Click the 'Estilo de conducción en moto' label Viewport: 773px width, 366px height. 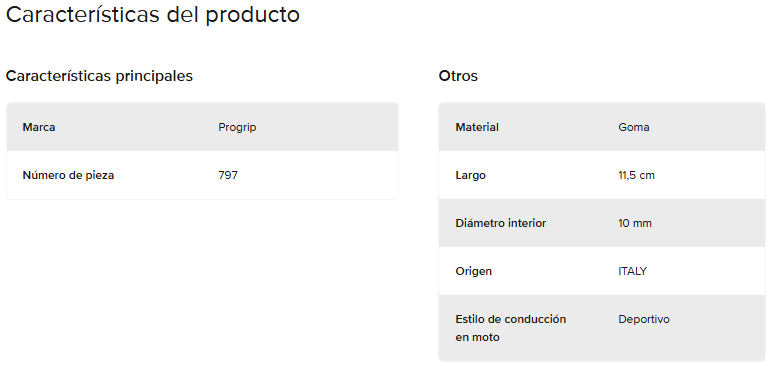511,328
